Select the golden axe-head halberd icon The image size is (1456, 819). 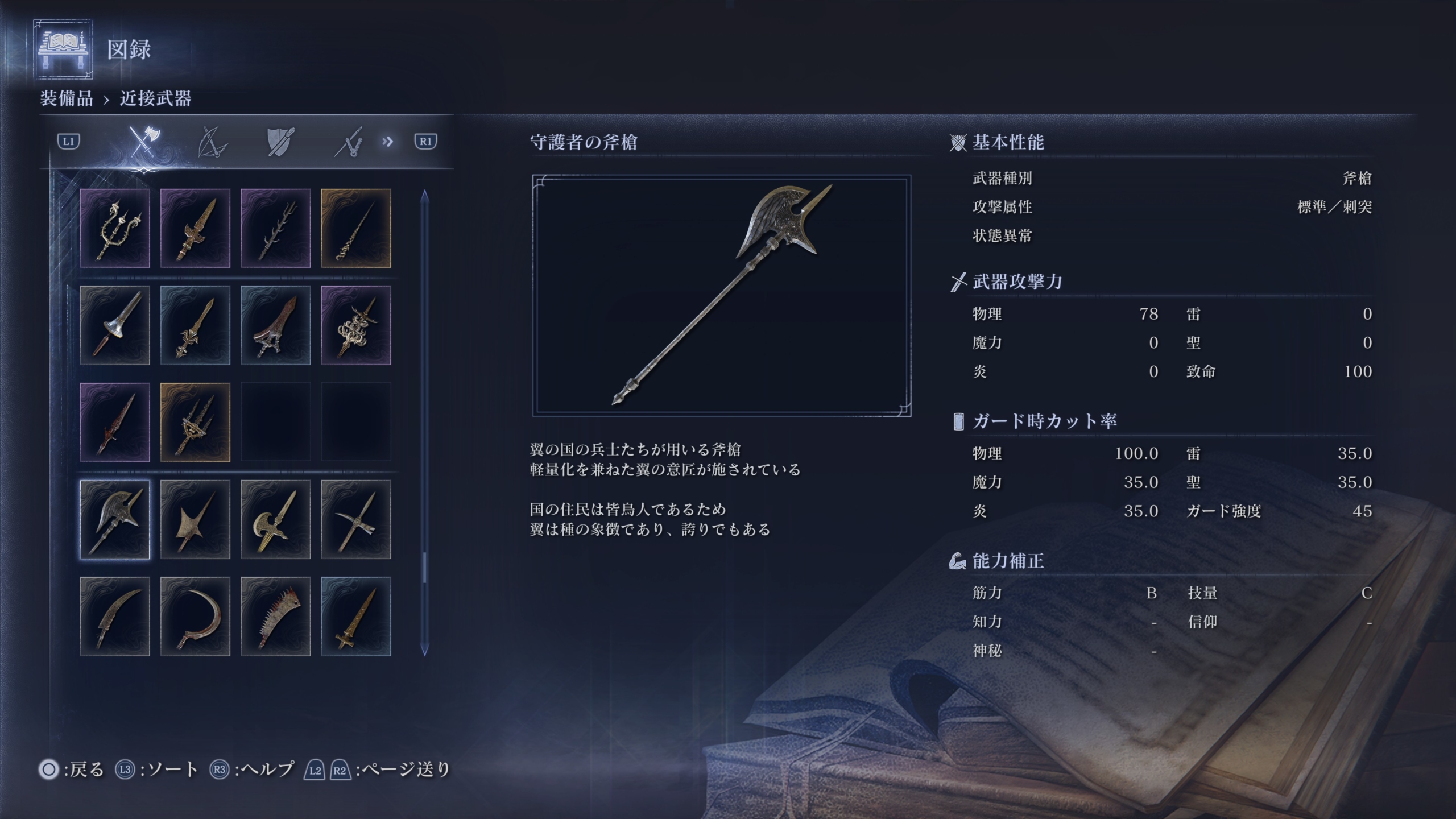(x=275, y=519)
